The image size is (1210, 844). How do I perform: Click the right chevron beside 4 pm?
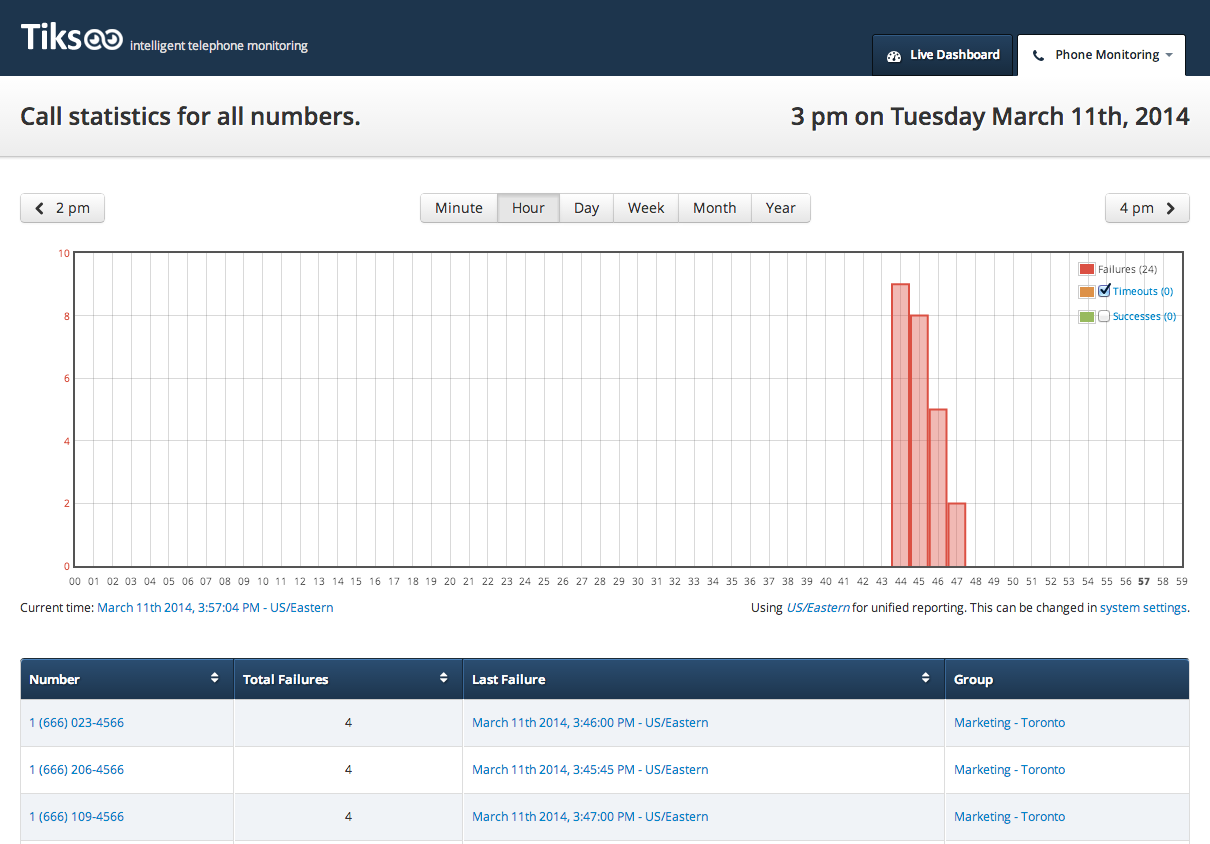[x=1171, y=208]
